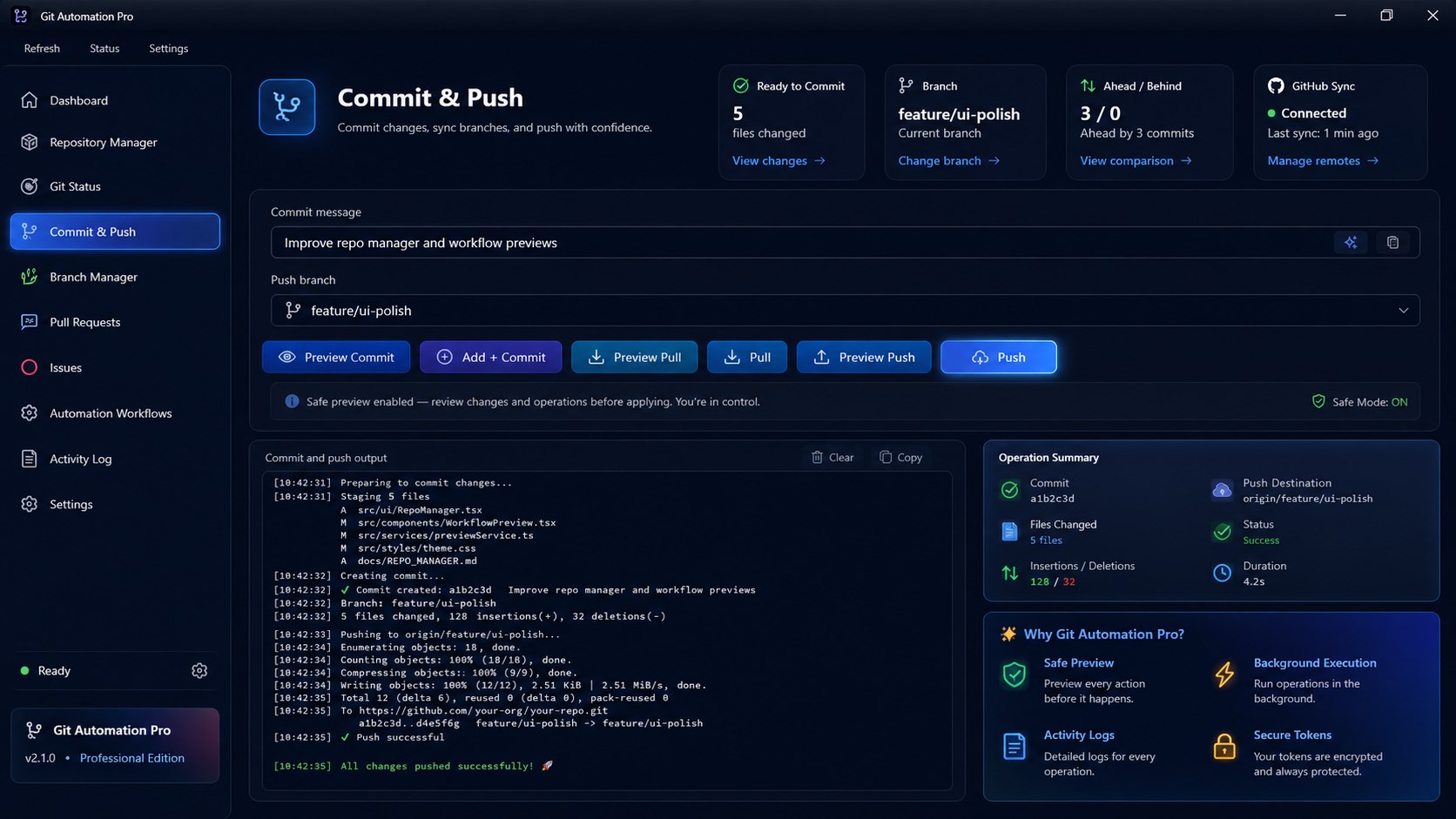Open the Push branch dropdown
1456x819 pixels.
(845, 311)
